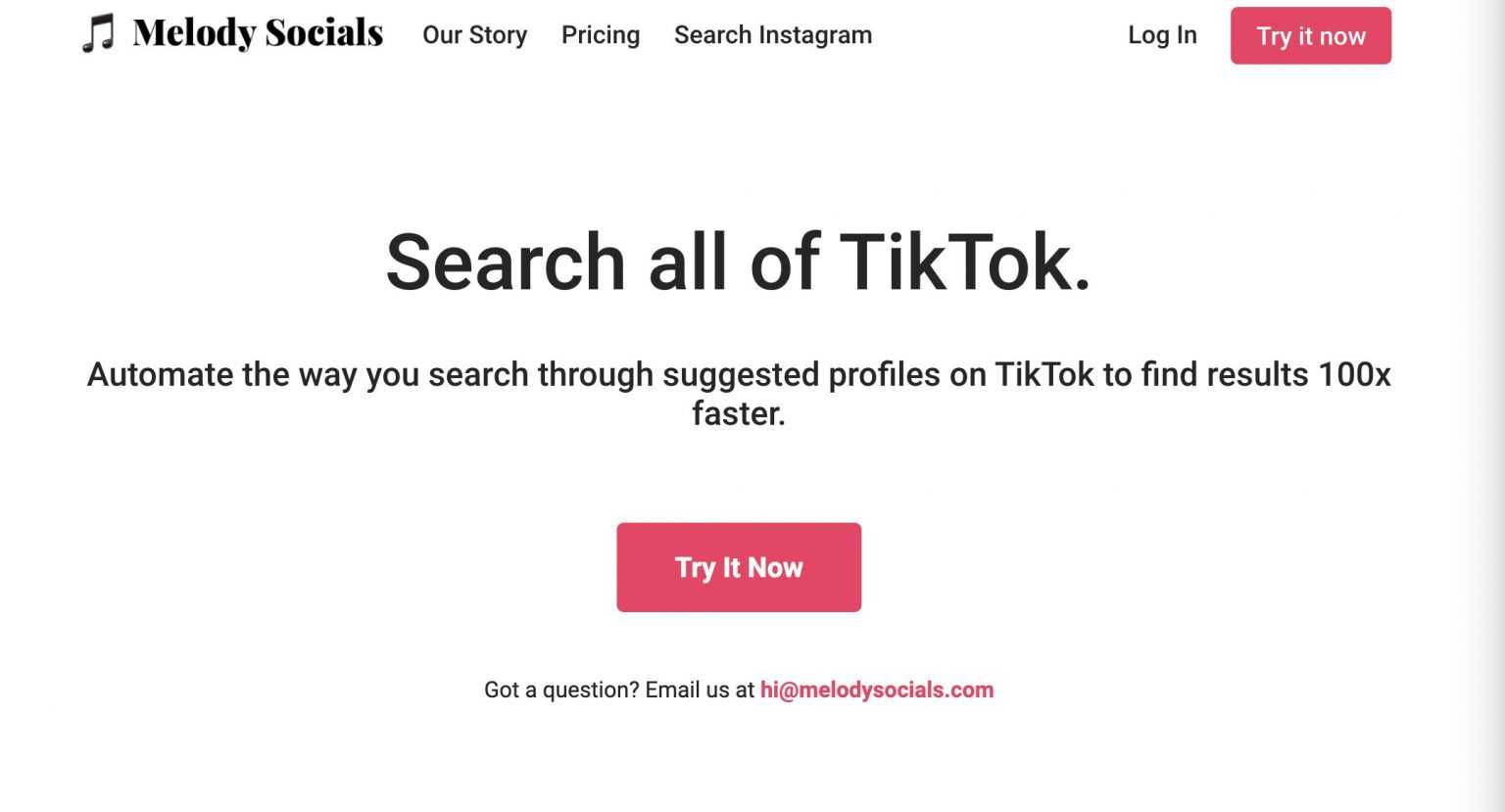Email hi@melodysocials.com via the link

coord(876,690)
